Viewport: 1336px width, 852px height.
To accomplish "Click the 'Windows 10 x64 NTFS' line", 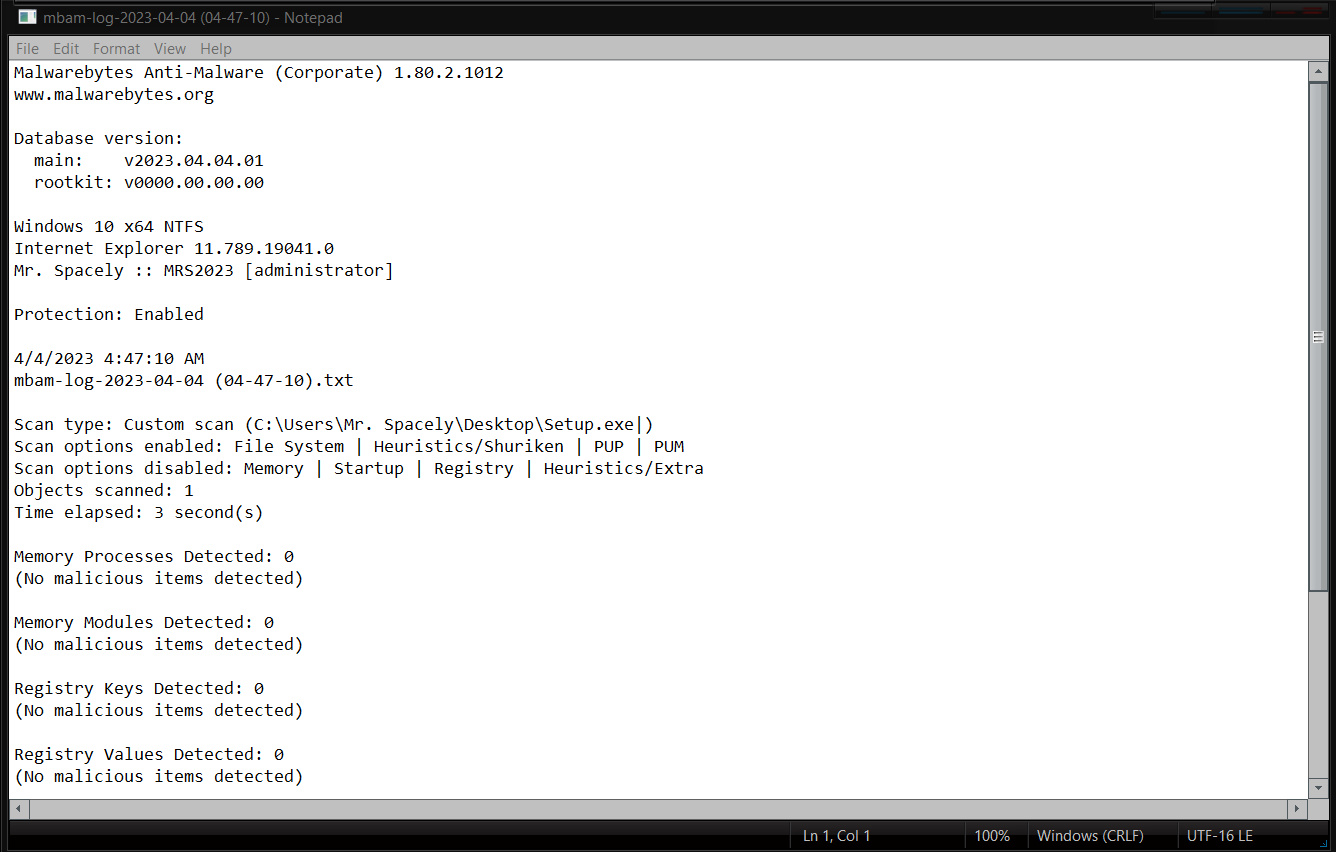I will click(x=109, y=227).
